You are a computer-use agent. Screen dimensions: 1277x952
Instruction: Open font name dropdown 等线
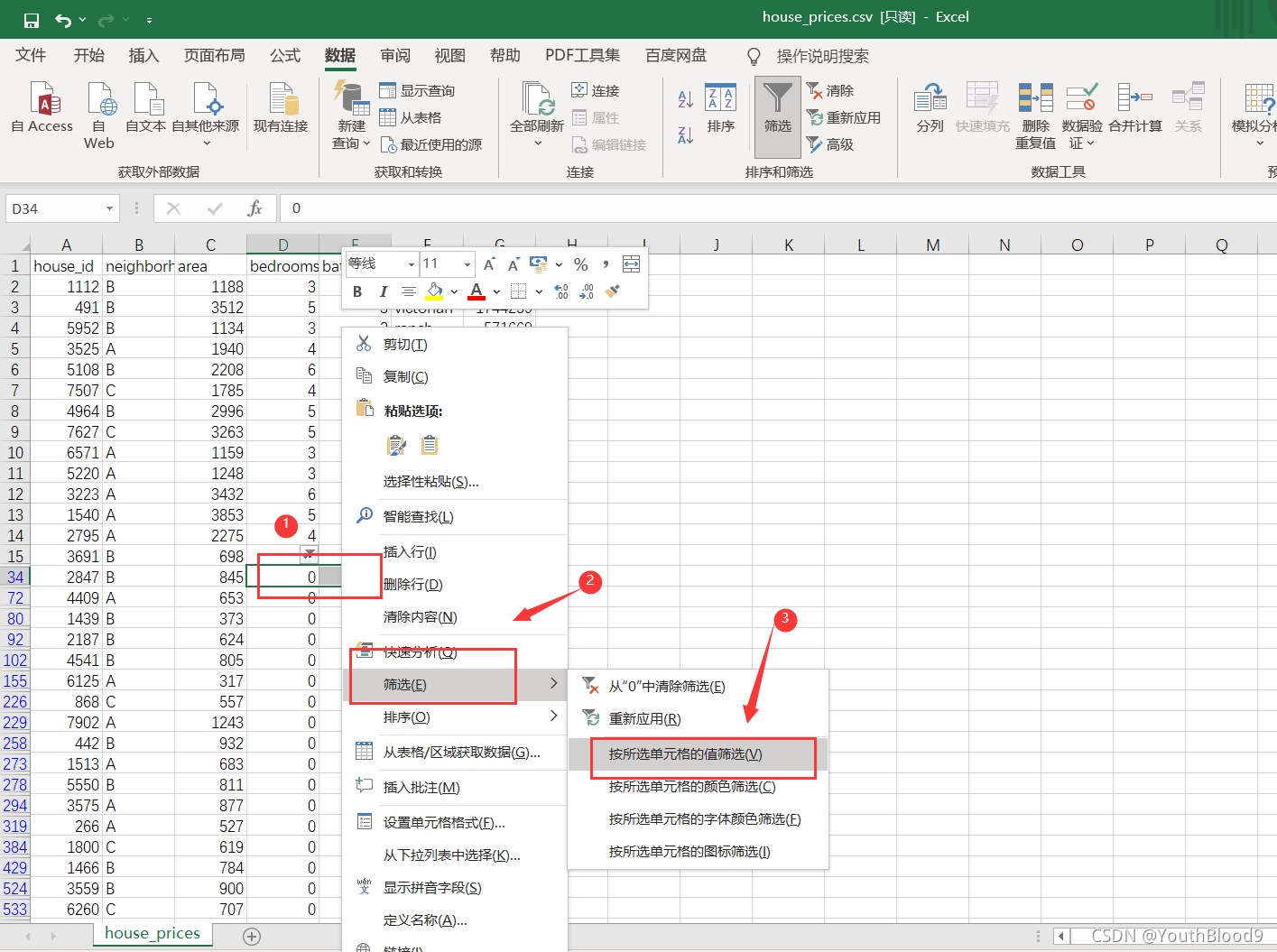tap(411, 264)
